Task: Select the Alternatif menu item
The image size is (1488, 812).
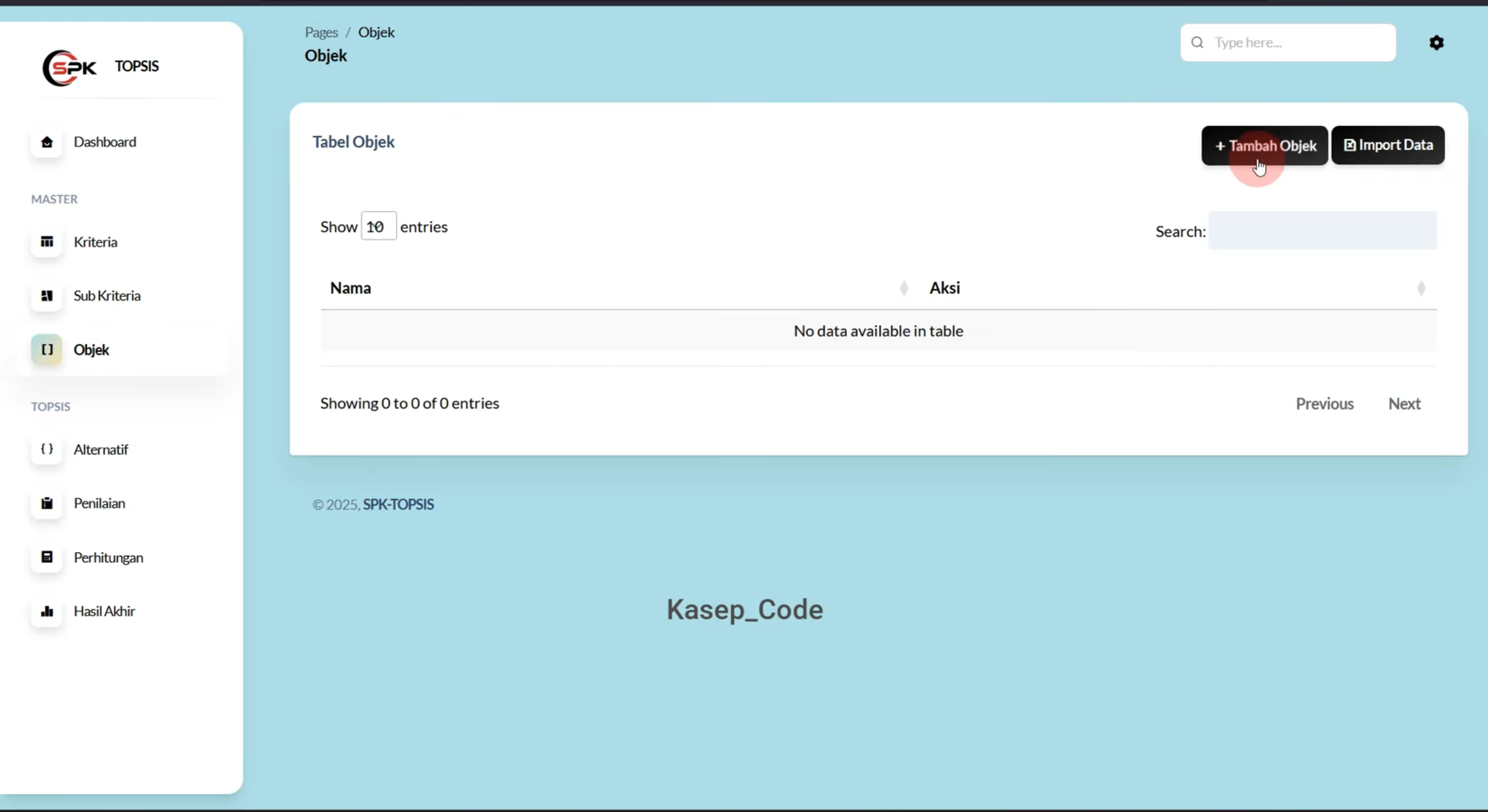Action: coord(101,449)
